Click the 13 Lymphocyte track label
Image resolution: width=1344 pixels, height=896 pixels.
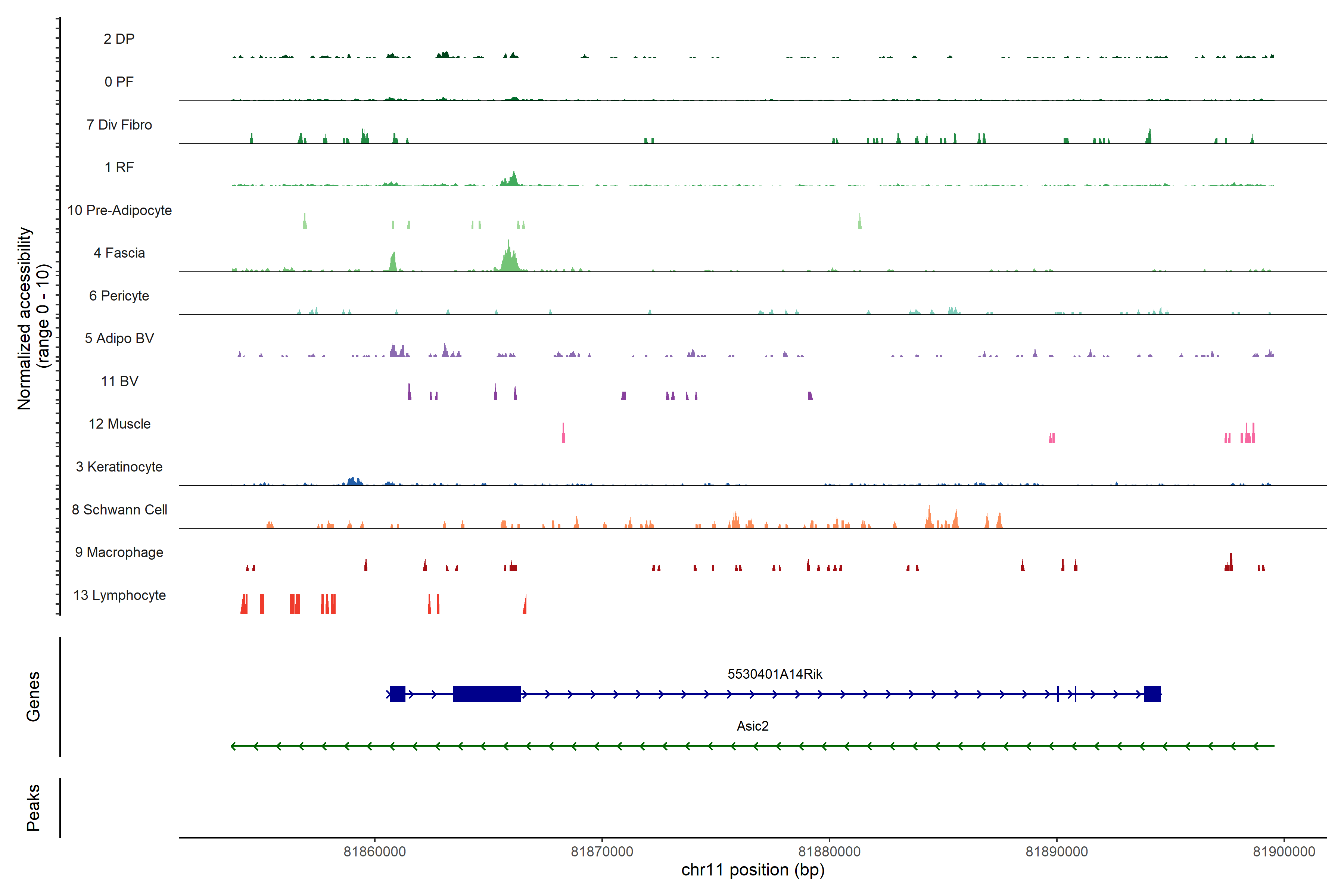[x=119, y=595]
